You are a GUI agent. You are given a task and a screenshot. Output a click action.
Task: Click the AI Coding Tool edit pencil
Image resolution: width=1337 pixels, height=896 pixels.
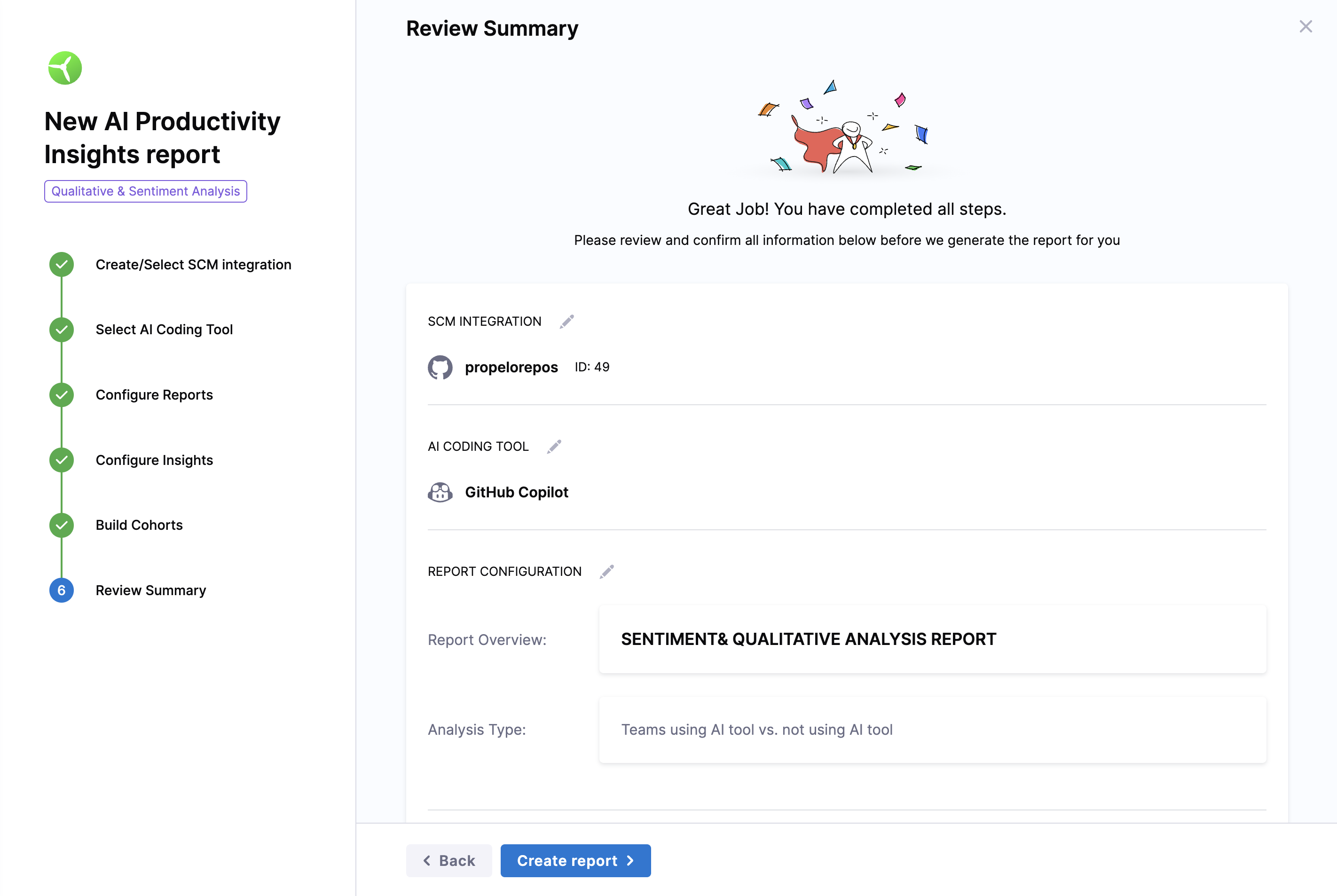click(x=554, y=446)
